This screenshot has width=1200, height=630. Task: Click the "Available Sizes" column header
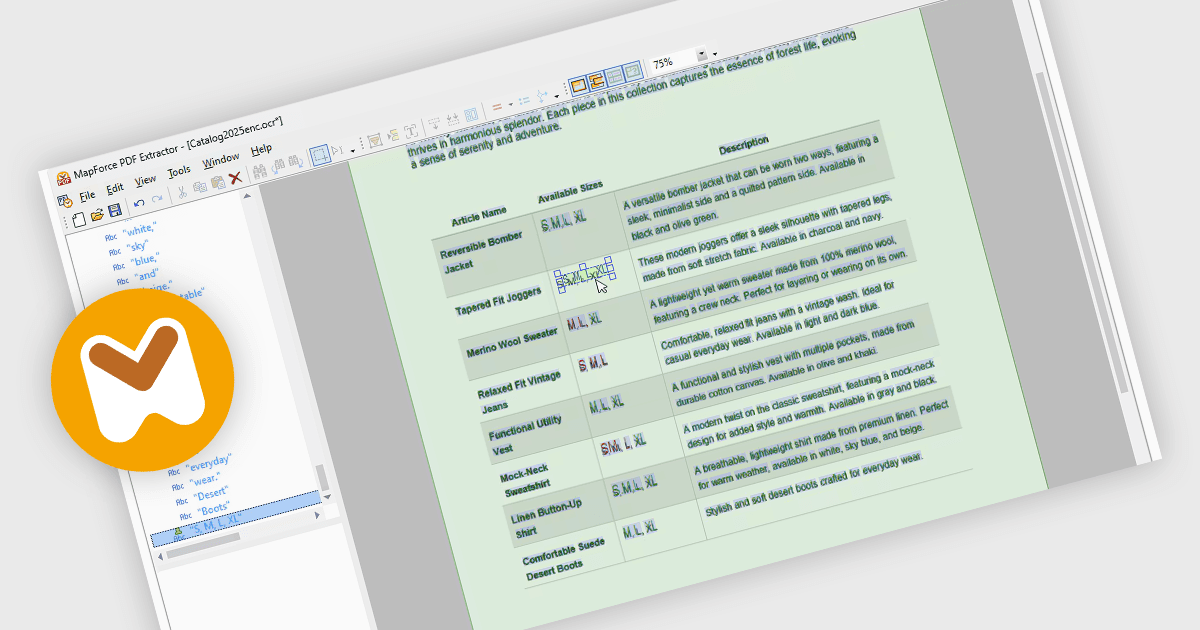pos(570,190)
